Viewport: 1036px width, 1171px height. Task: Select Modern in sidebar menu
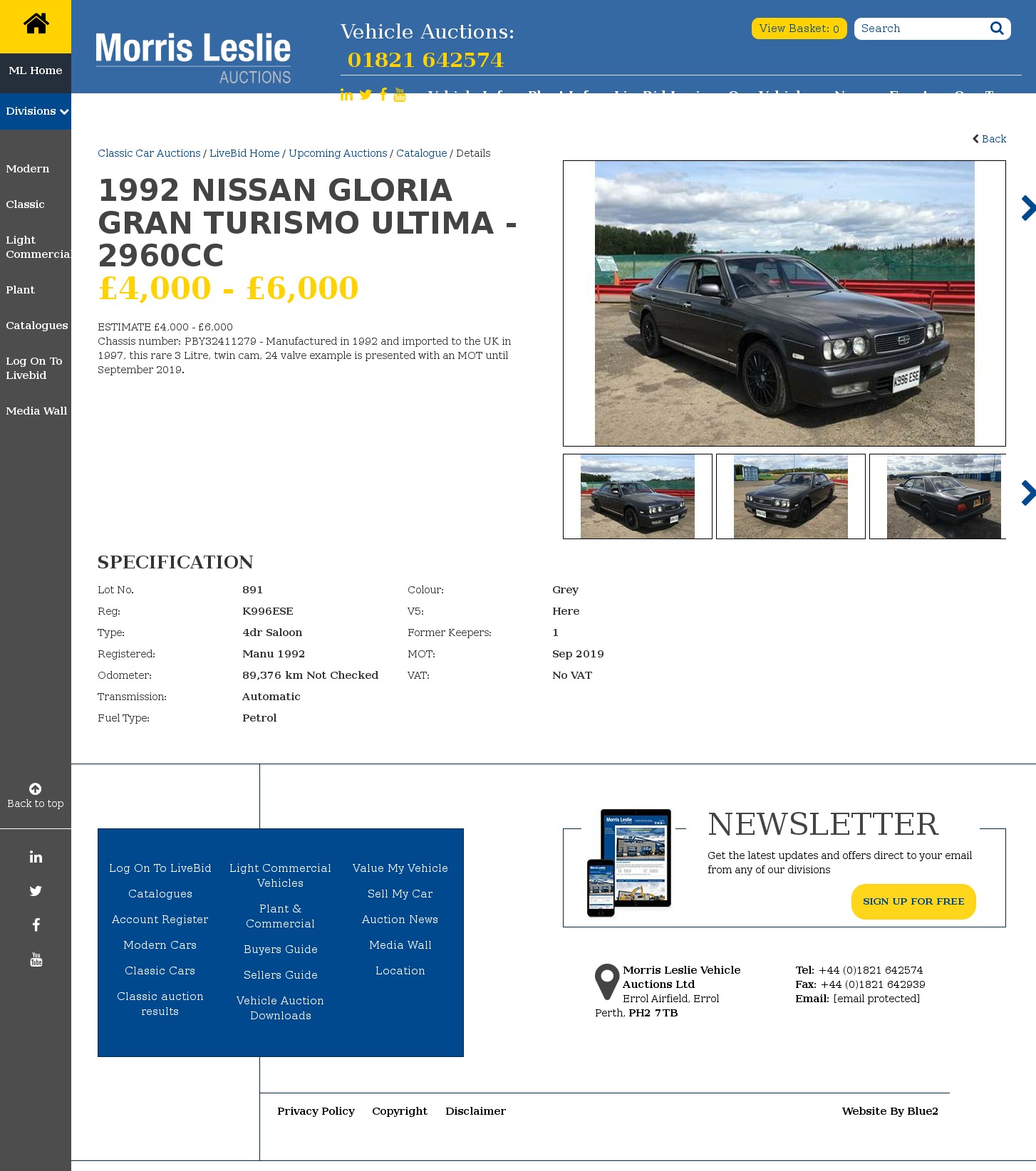(x=28, y=169)
